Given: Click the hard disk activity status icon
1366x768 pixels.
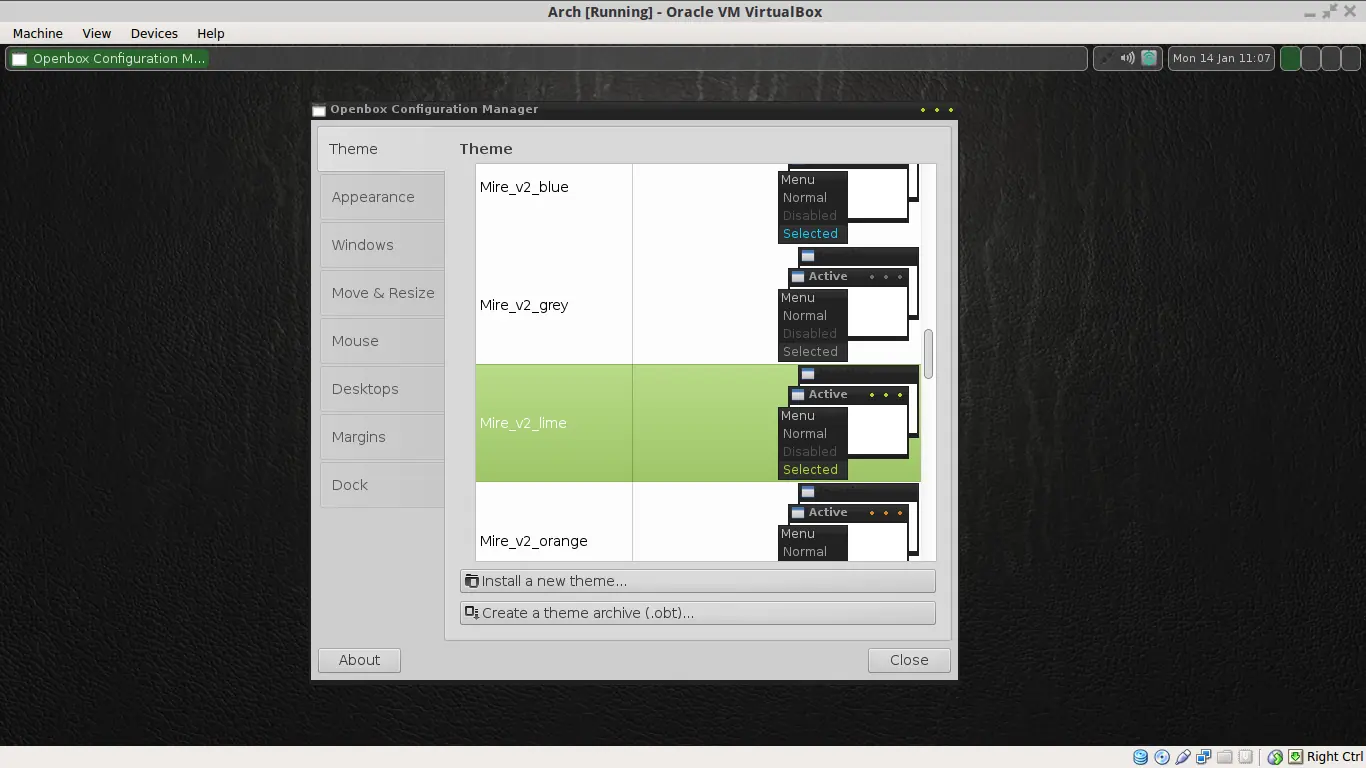Looking at the screenshot, I should coord(1141,757).
